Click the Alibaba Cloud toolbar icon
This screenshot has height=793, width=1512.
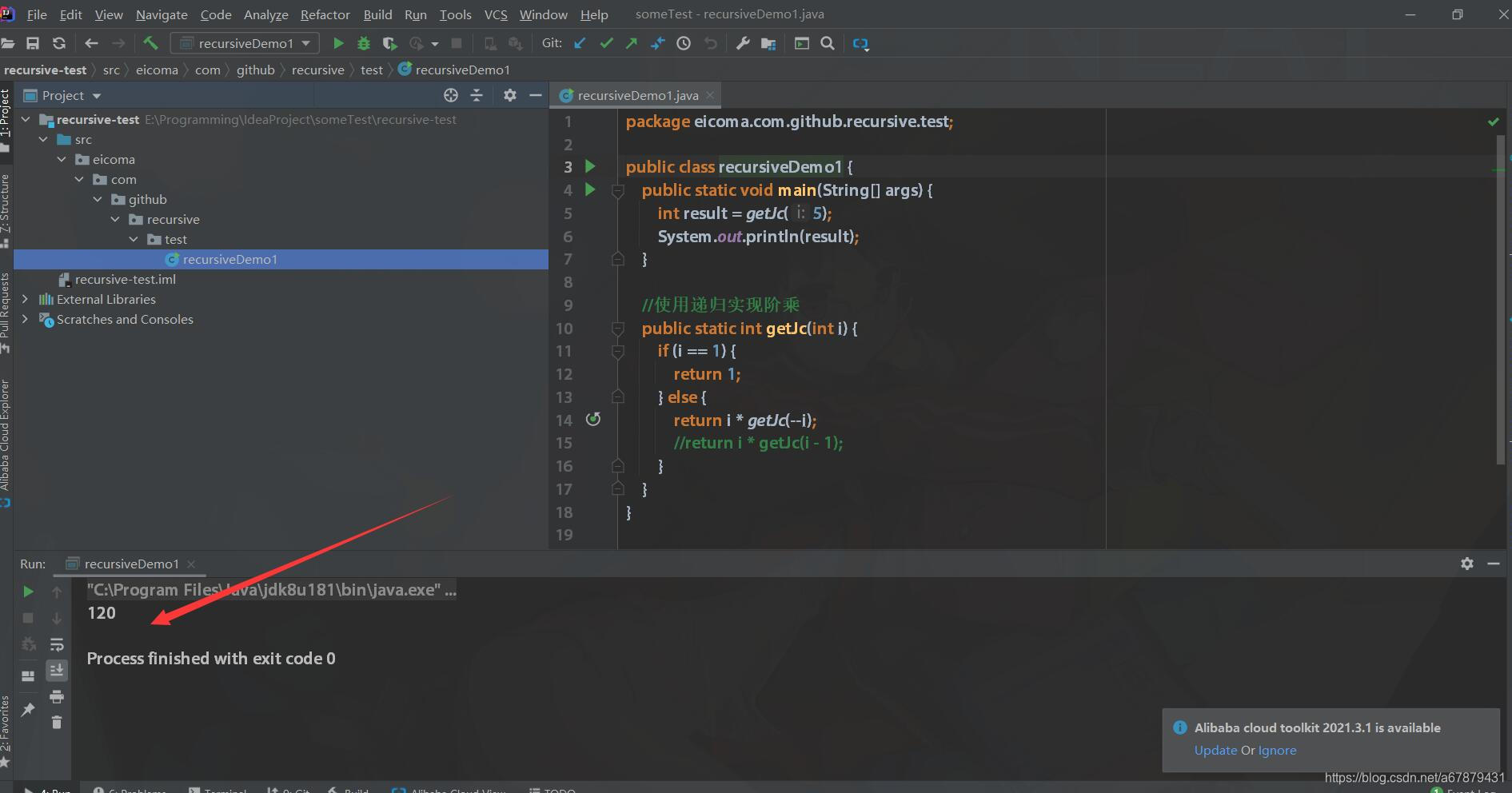coord(860,43)
